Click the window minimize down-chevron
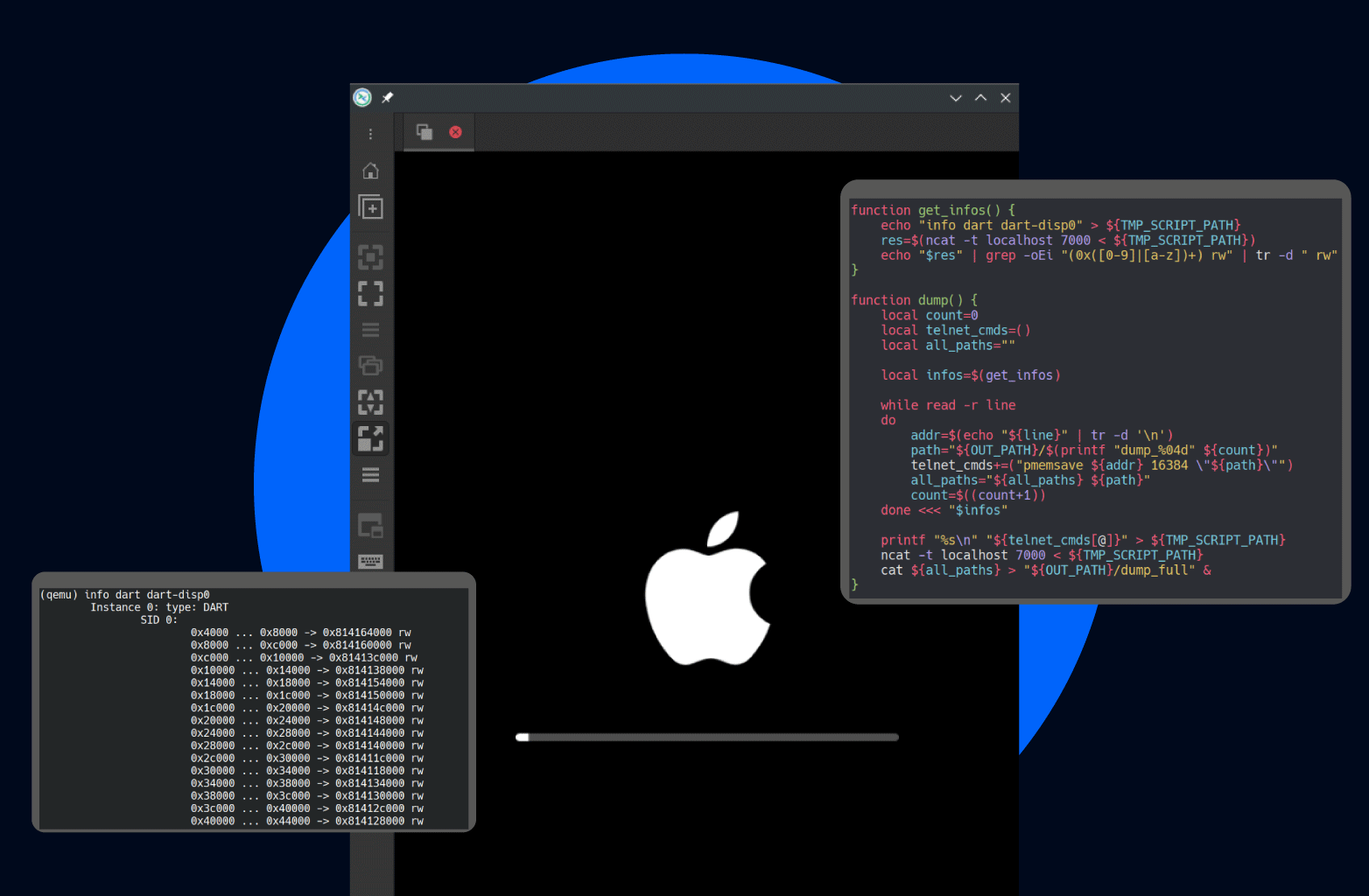 point(955,98)
